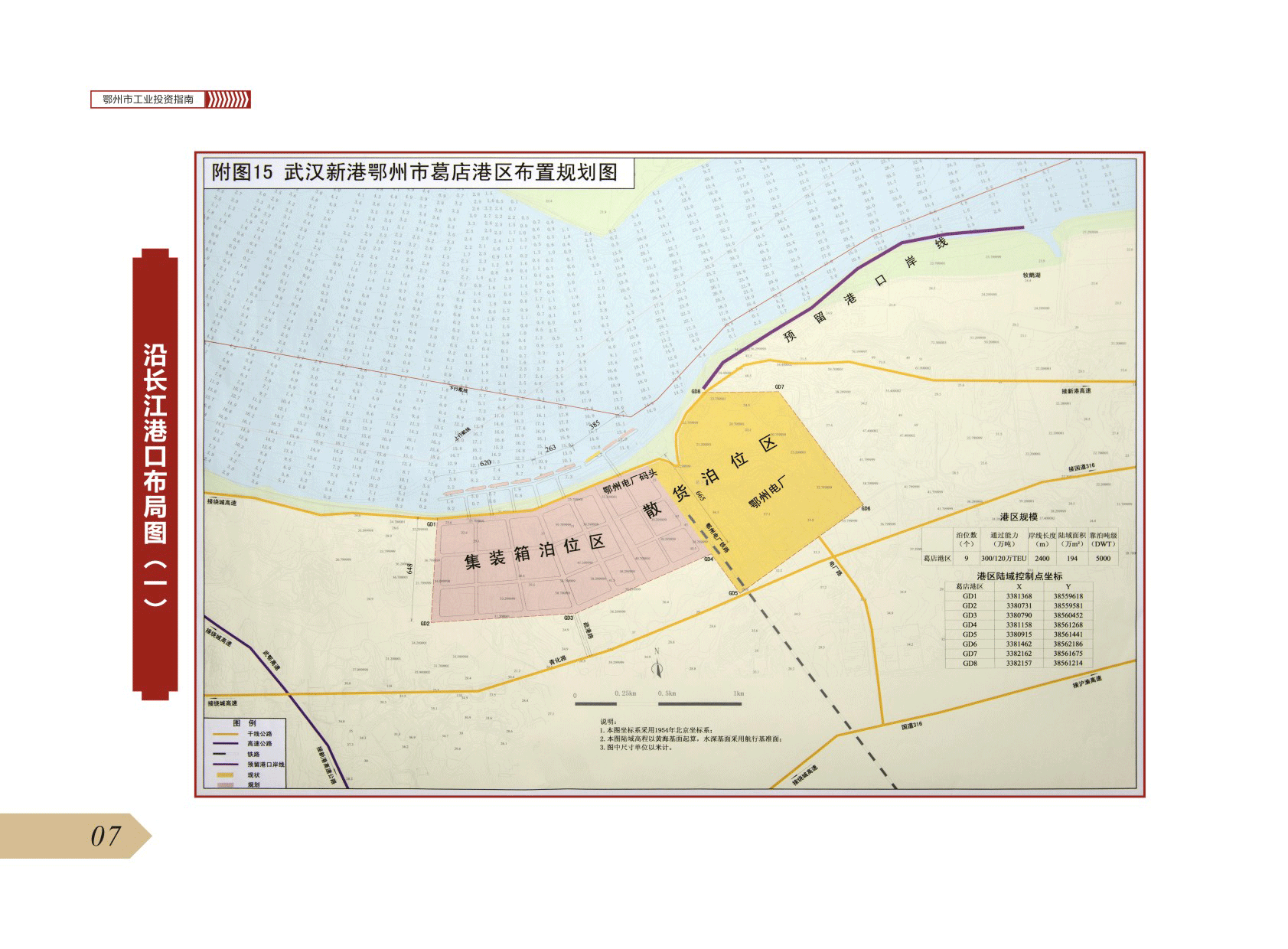Click the orange 干线公路 legend line
This screenshot has height=949, width=1288.
pyautogui.click(x=224, y=734)
